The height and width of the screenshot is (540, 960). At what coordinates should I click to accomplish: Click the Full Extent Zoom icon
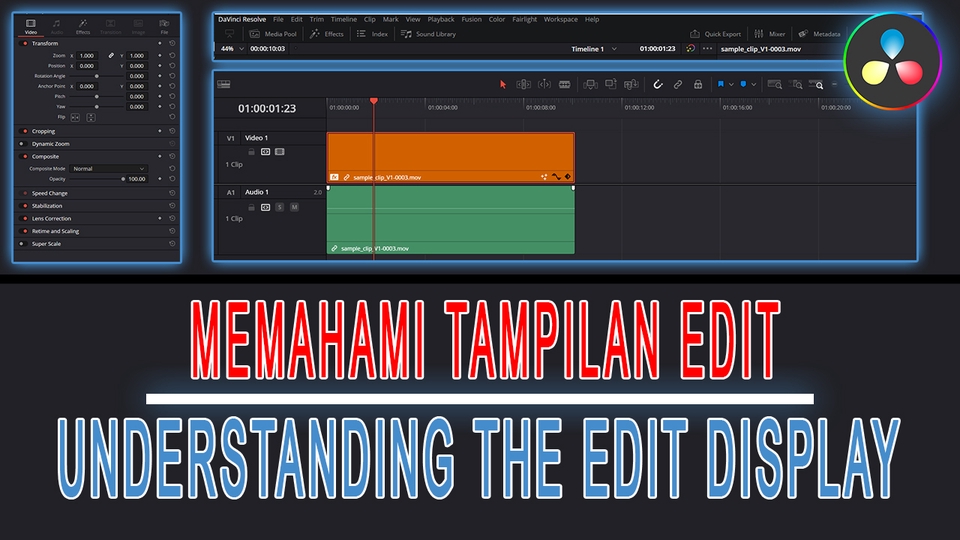tap(774, 84)
